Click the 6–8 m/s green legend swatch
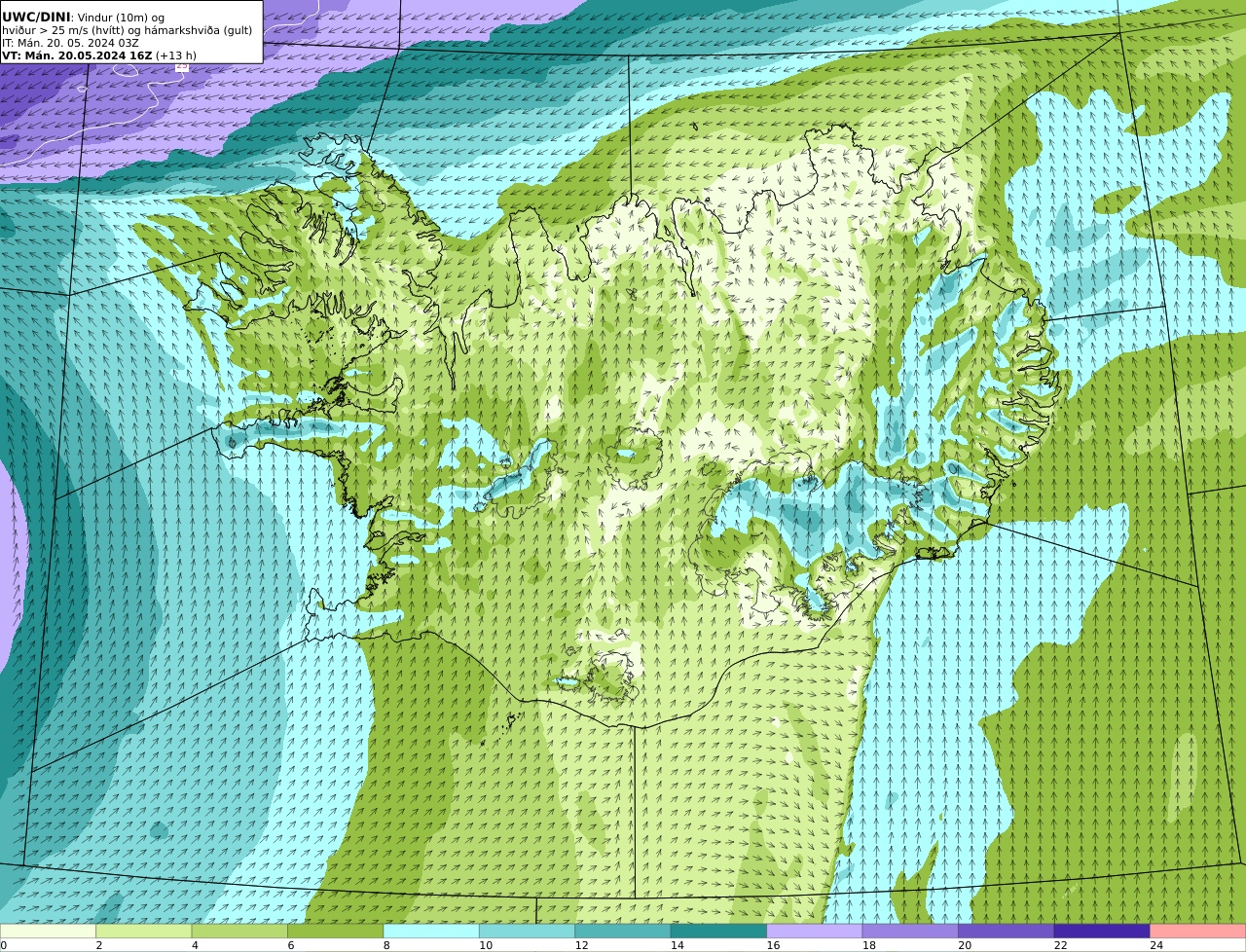1246x952 pixels. [336, 932]
